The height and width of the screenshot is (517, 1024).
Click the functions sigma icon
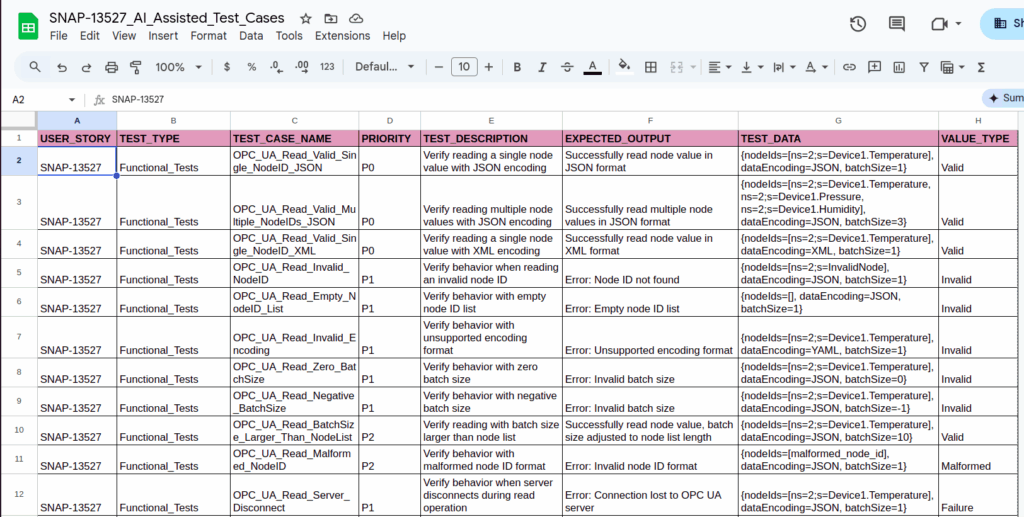pyautogui.click(x=980, y=67)
